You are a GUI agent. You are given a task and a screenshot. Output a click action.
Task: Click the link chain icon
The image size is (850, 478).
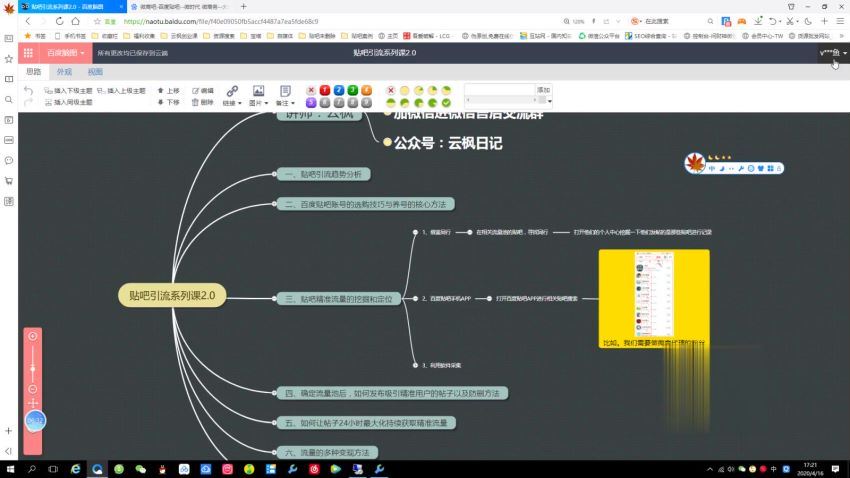232,91
